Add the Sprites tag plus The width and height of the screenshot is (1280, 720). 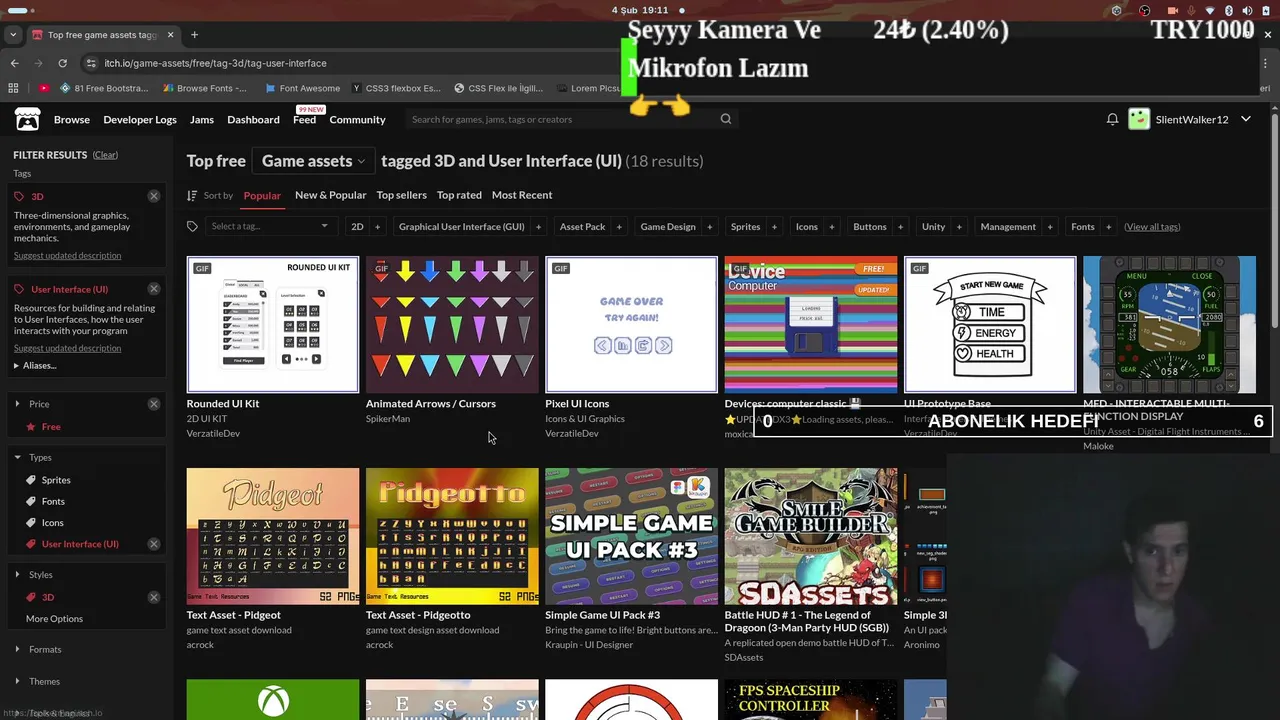(x=774, y=227)
